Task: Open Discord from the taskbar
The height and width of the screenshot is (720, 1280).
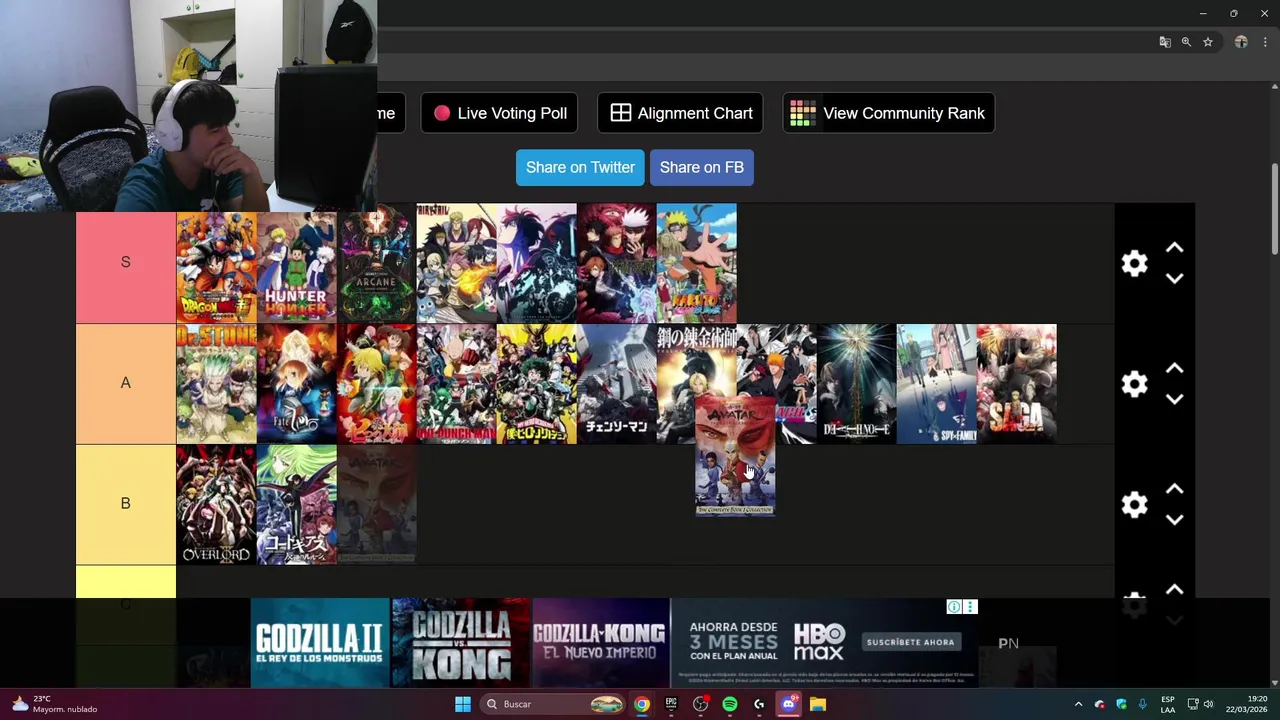Action: 788,704
